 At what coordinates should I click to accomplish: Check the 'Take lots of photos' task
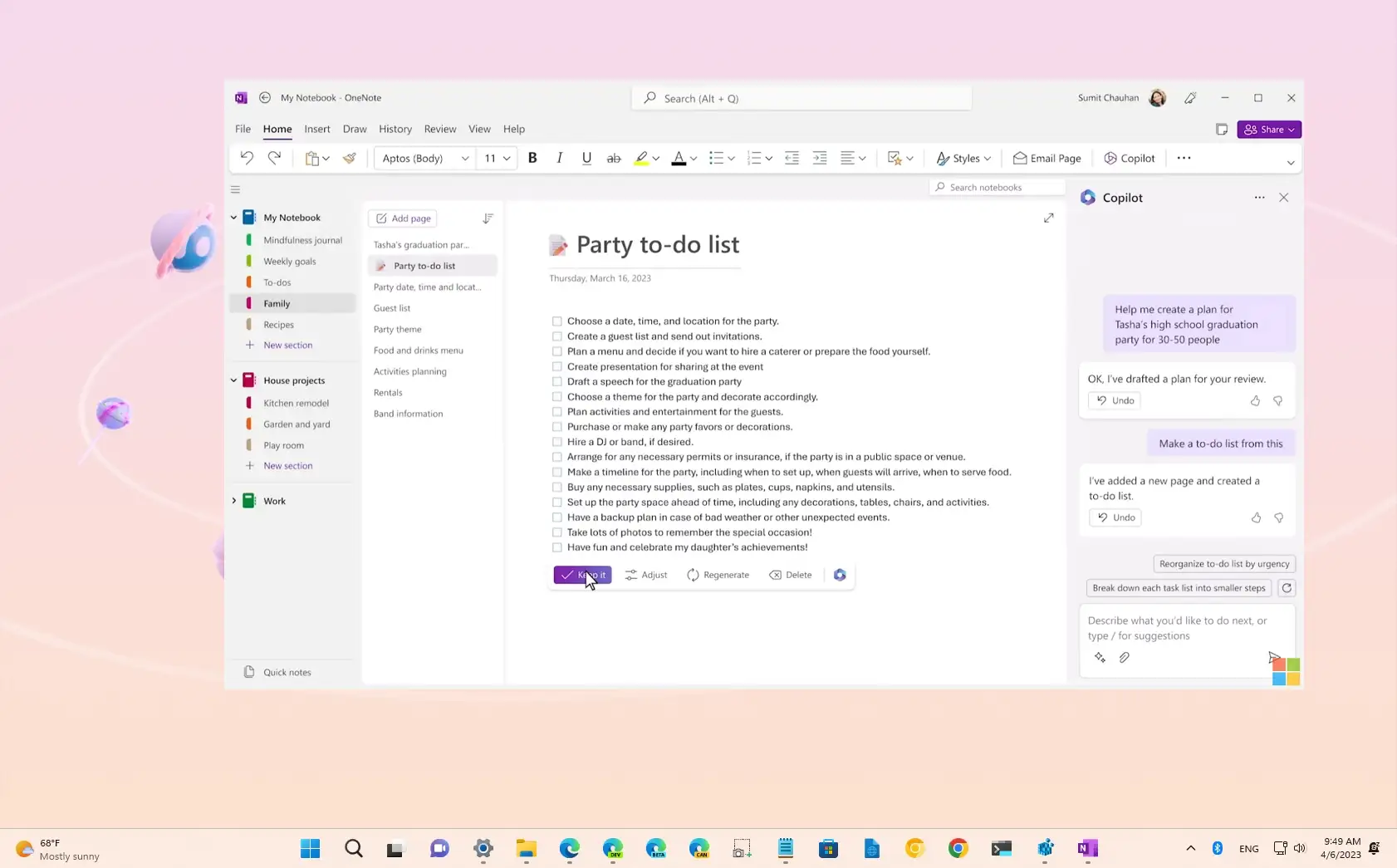556,532
